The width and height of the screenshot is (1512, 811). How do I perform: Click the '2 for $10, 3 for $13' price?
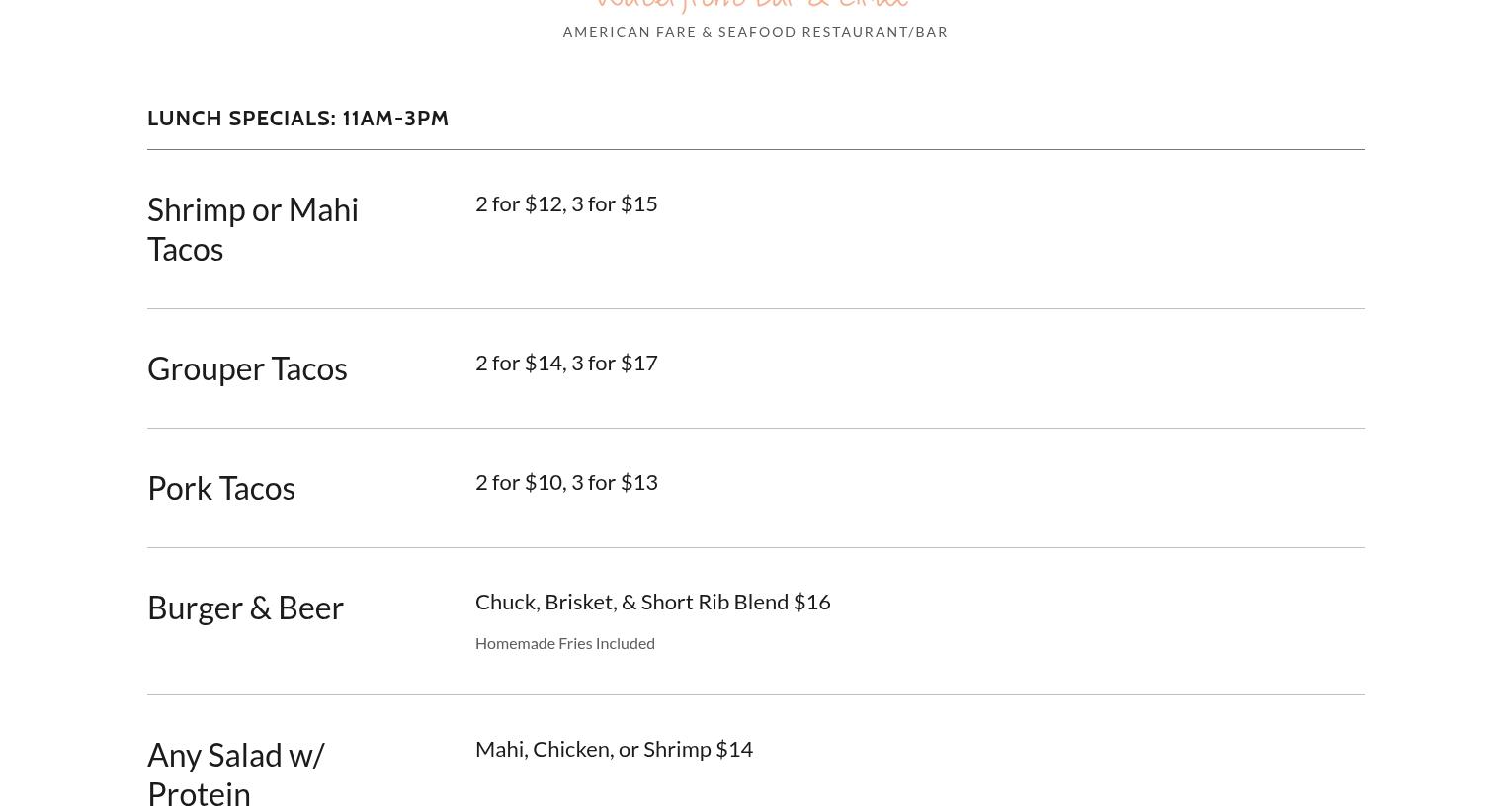pos(566,482)
